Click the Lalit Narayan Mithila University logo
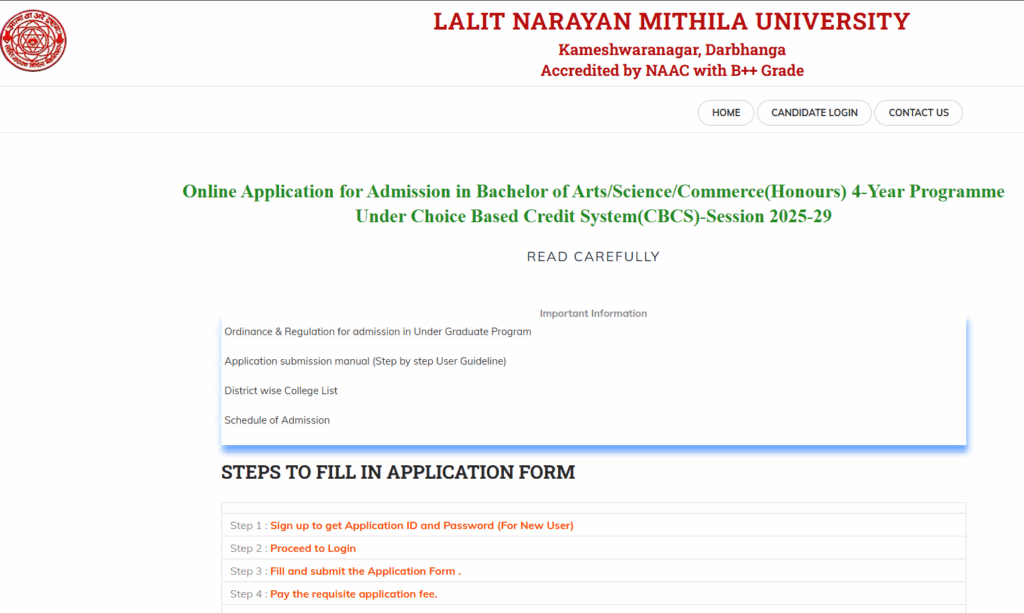Image resolution: width=1024 pixels, height=613 pixels. [35, 42]
